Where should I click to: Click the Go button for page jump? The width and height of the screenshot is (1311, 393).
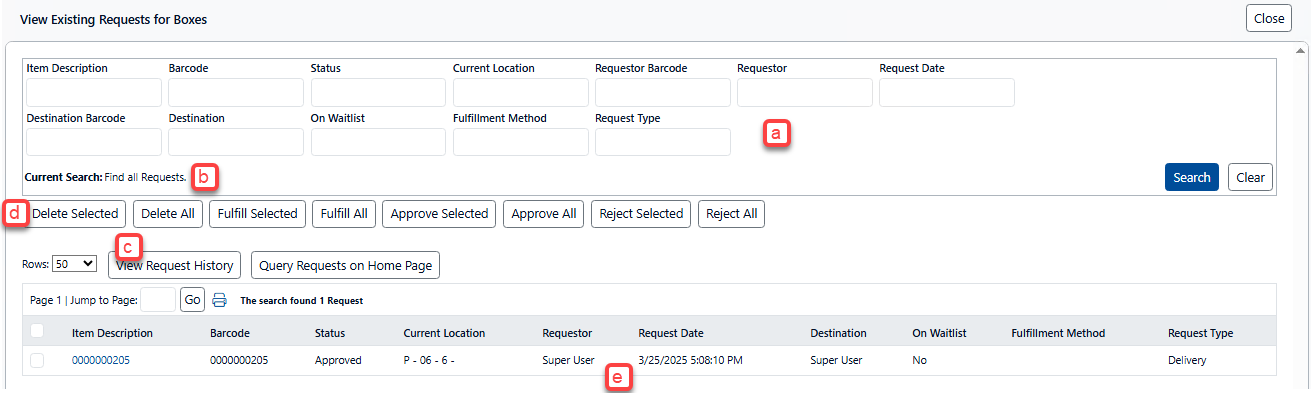[x=192, y=299]
